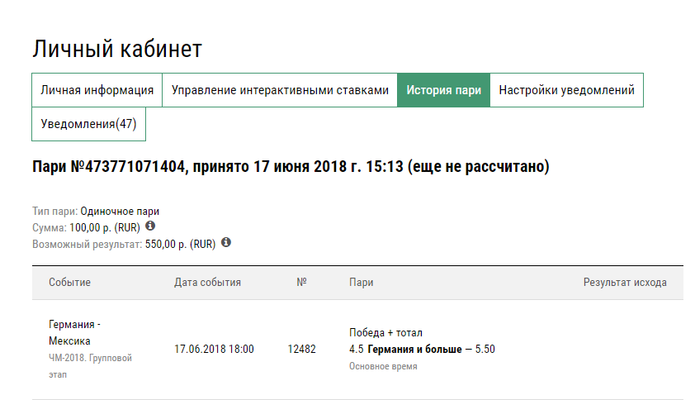Switch to Управление интерактивными ставками tab

[x=279, y=90]
